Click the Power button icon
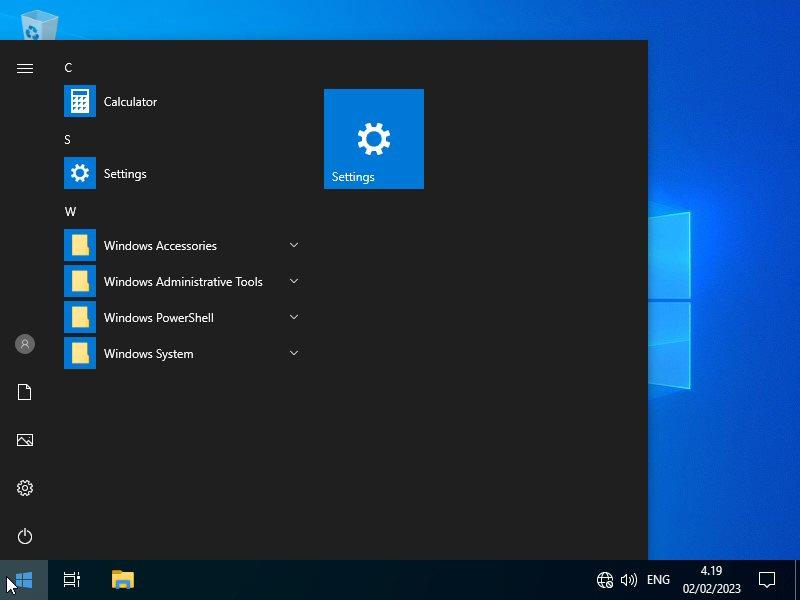This screenshot has height=600, width=800. tap(24, 536)
